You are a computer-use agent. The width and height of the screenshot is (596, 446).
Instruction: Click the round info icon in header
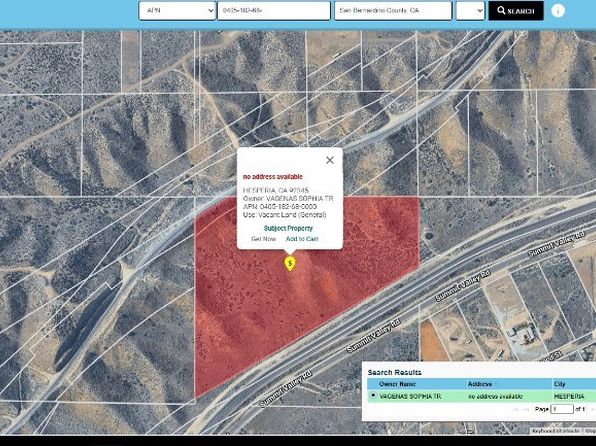pos(558,11)
